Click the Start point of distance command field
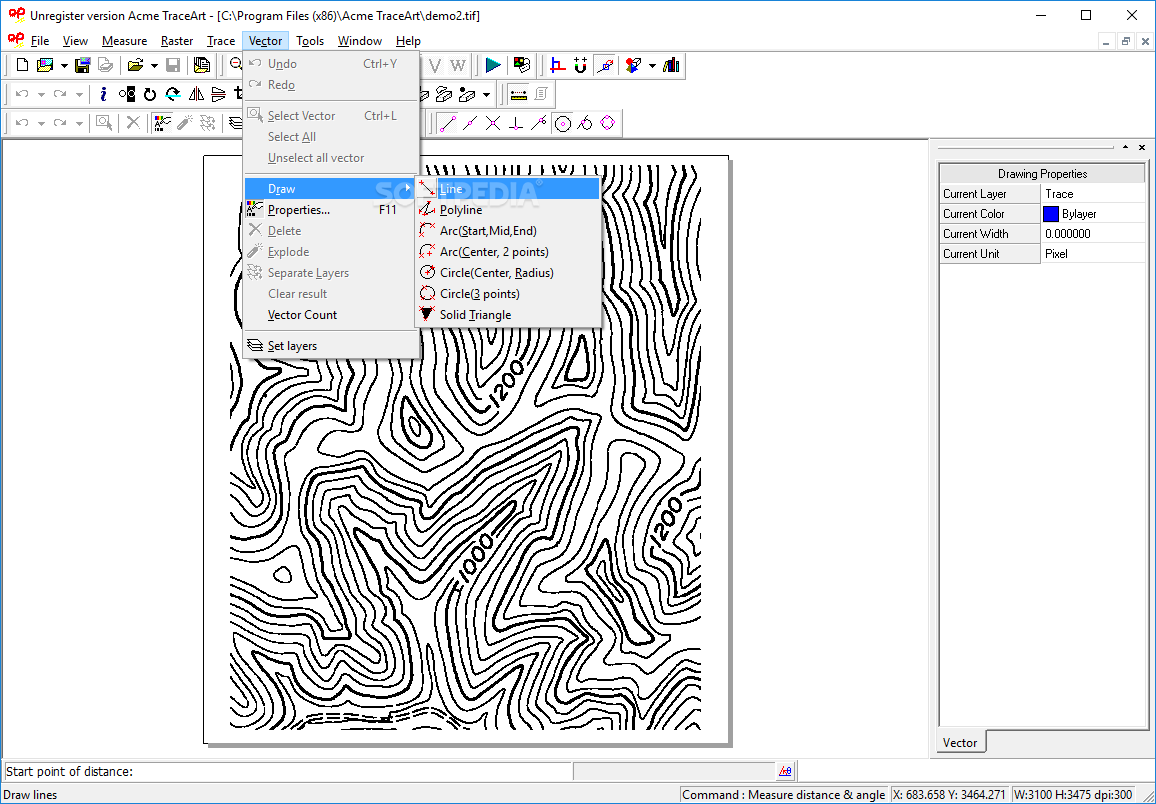Screen dimensions: 1156x804 (288, 772)
